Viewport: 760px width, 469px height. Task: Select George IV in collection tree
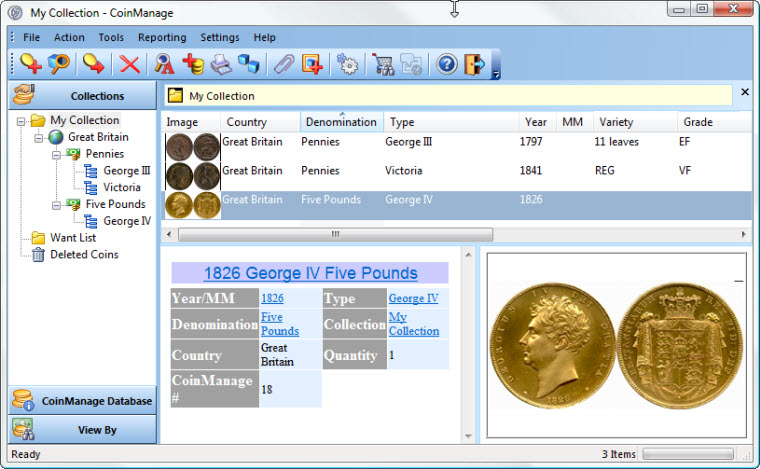pyautogui.click(x=127, y=221)
